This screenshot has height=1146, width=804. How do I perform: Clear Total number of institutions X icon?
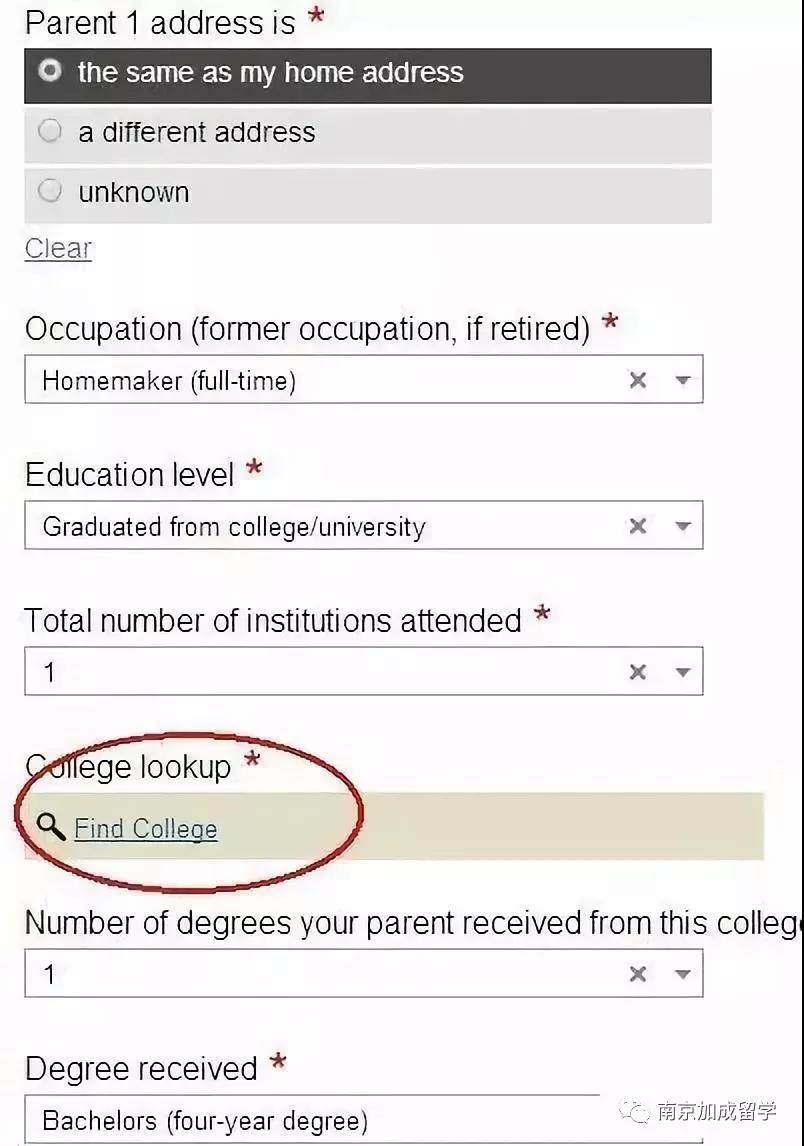pos(638,672)
